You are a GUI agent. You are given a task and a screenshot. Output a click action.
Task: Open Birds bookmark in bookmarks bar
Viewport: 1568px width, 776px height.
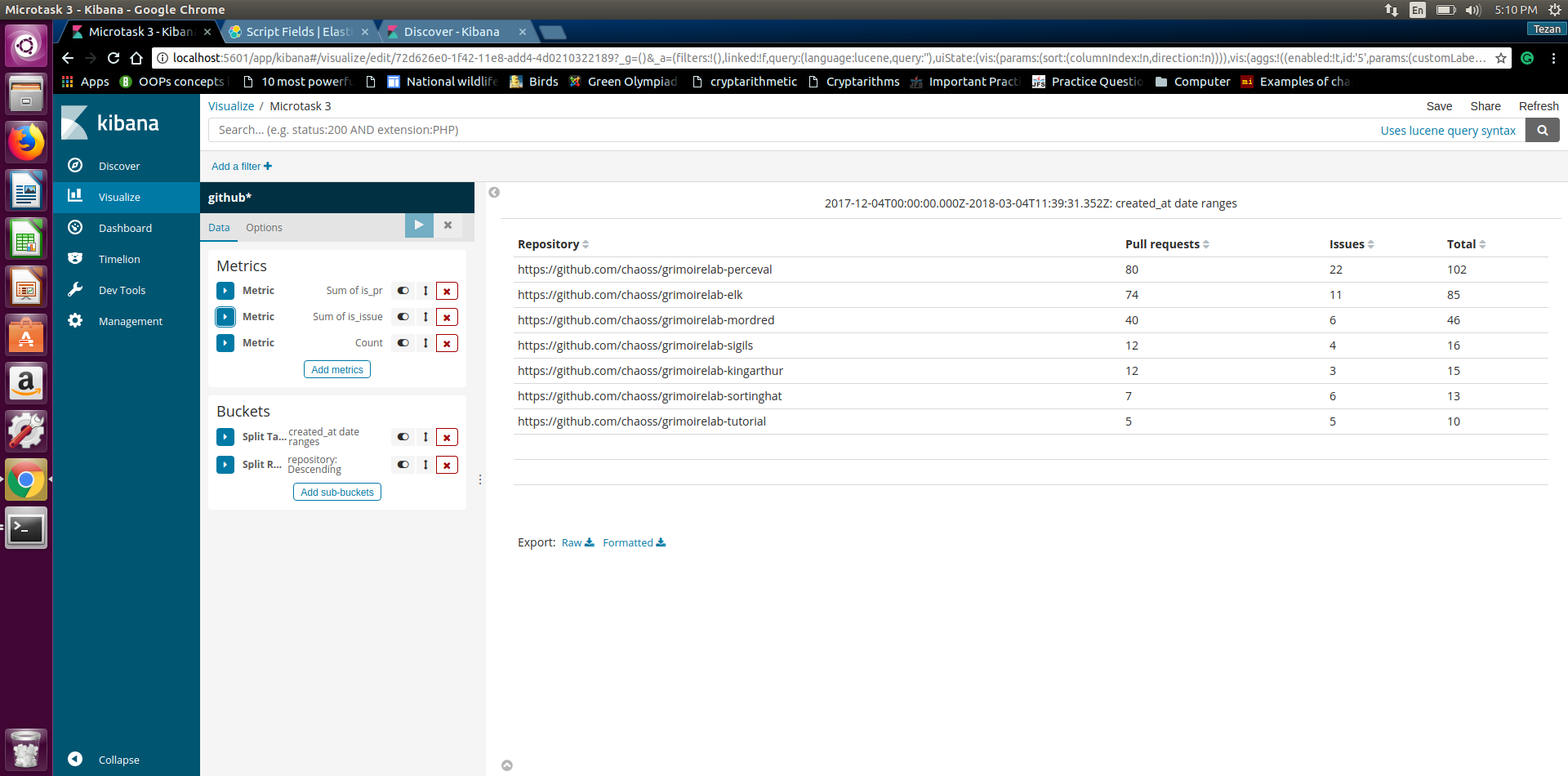[x=534, y=82]
